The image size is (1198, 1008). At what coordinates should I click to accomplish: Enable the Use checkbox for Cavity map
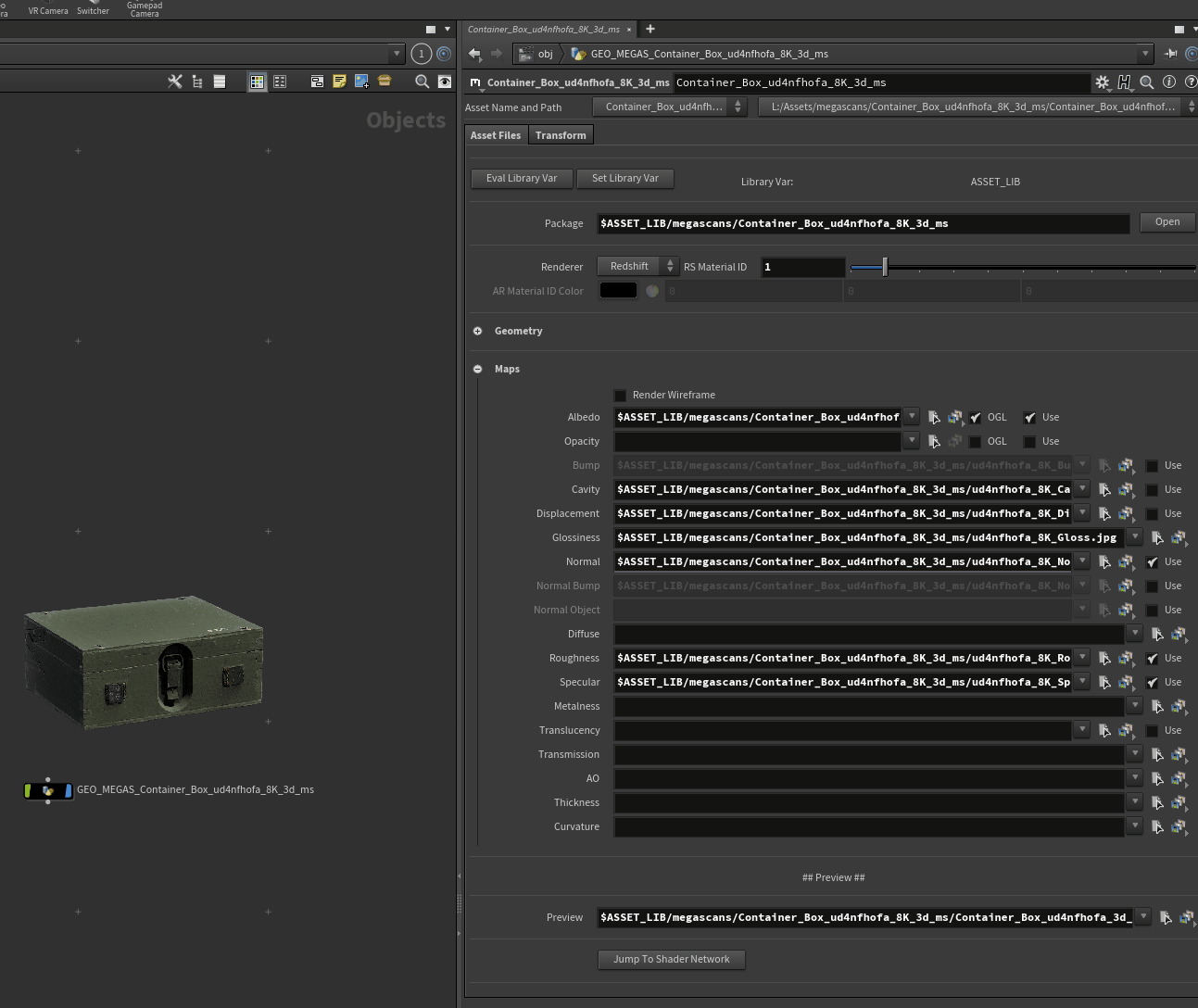[x=1152, y=490]
